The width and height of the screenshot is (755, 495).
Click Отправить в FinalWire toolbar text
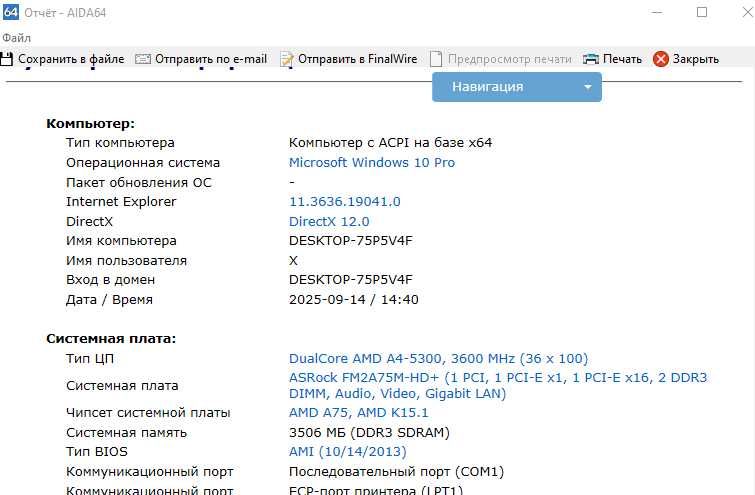pos(359,59)
